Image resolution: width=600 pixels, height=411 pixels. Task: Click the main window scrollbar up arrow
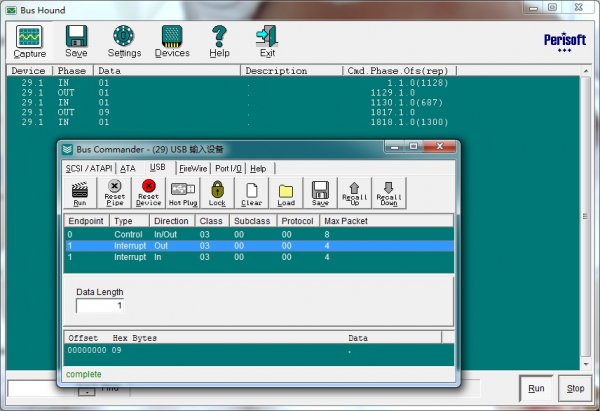pyautogui.click(x=586, y=71)
